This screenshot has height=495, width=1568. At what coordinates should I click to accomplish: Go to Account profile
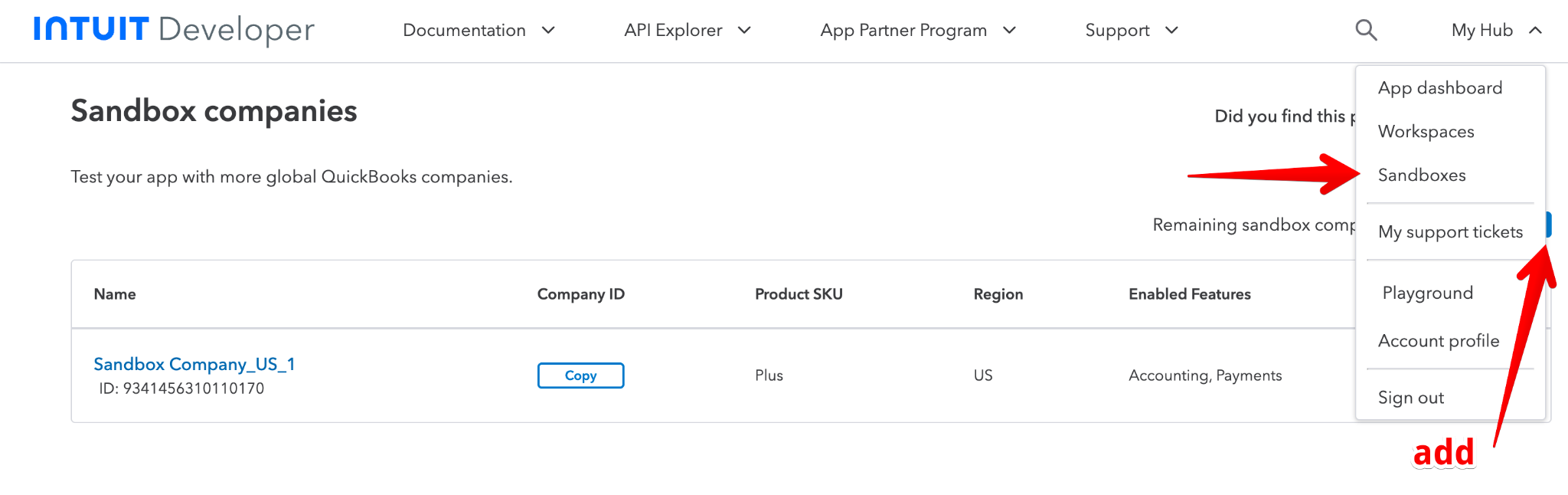[x=1438, y=341]
